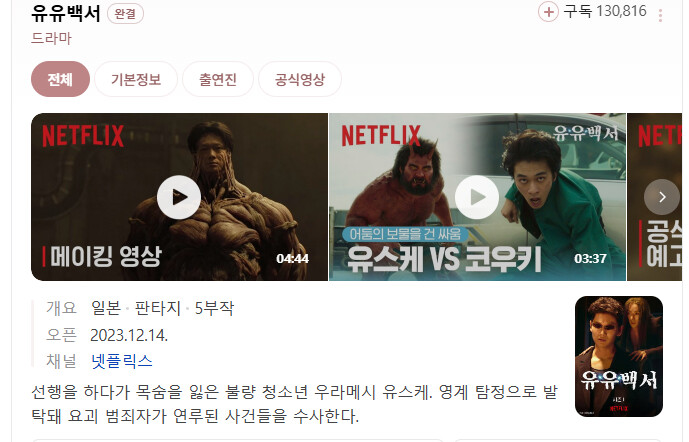
Task: Select the 전체 tab
Action: click(x=60, y=80)
